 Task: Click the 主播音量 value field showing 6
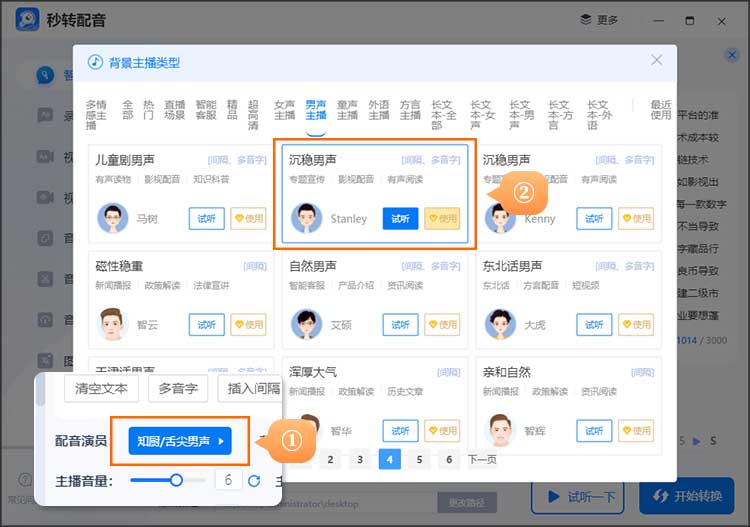point(228,480)
